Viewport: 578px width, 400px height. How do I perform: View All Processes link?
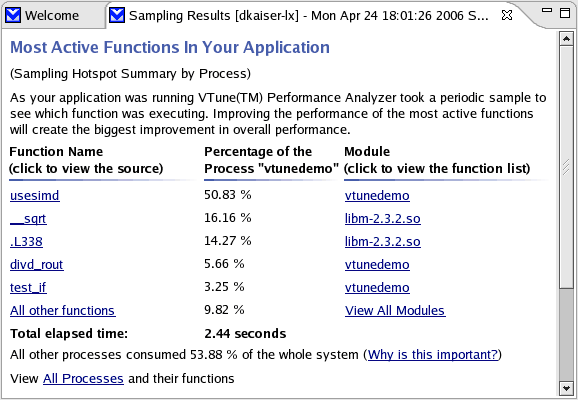pyautogui.click(x=83, y=379)
